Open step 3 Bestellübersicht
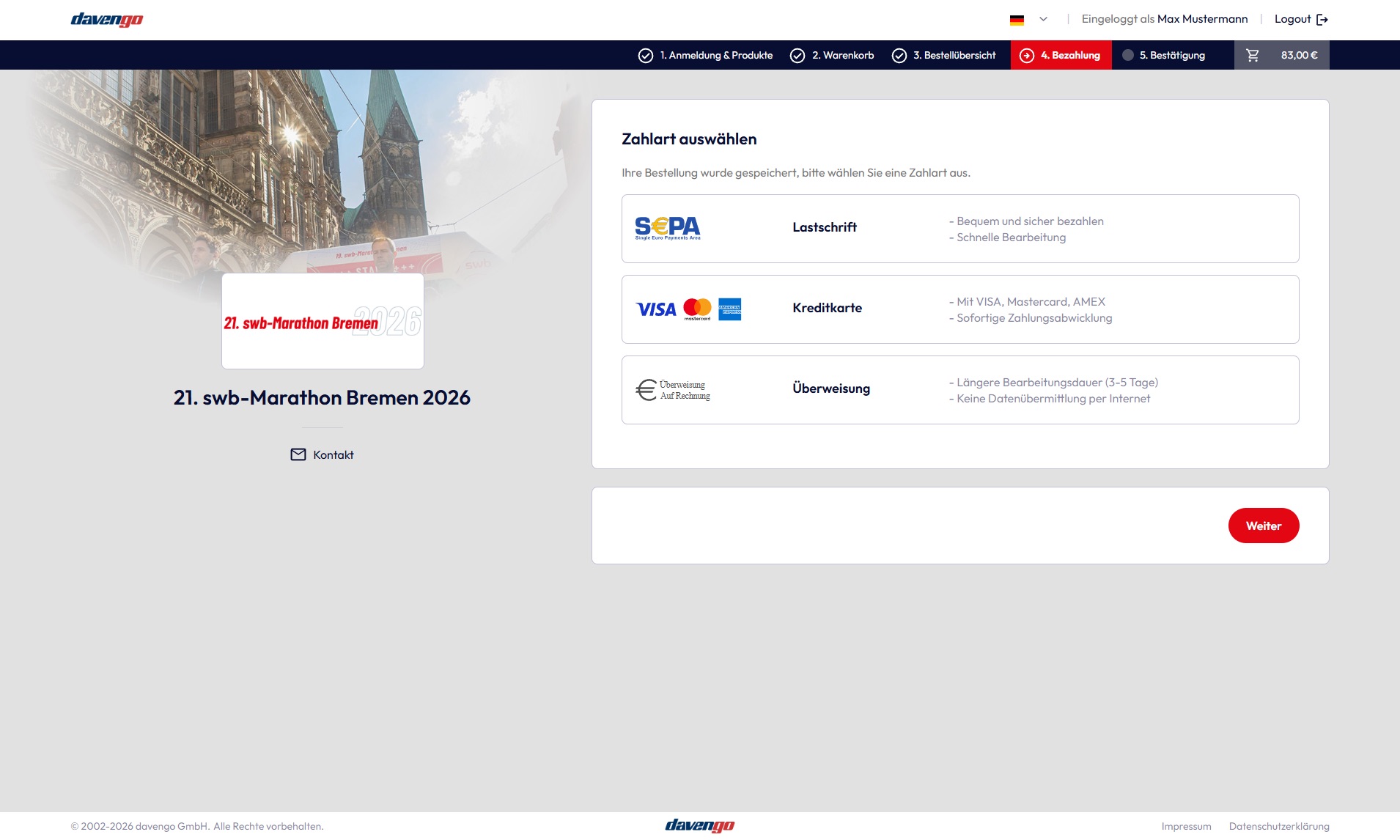This screenshot has height=840, width=1400. 944,55
